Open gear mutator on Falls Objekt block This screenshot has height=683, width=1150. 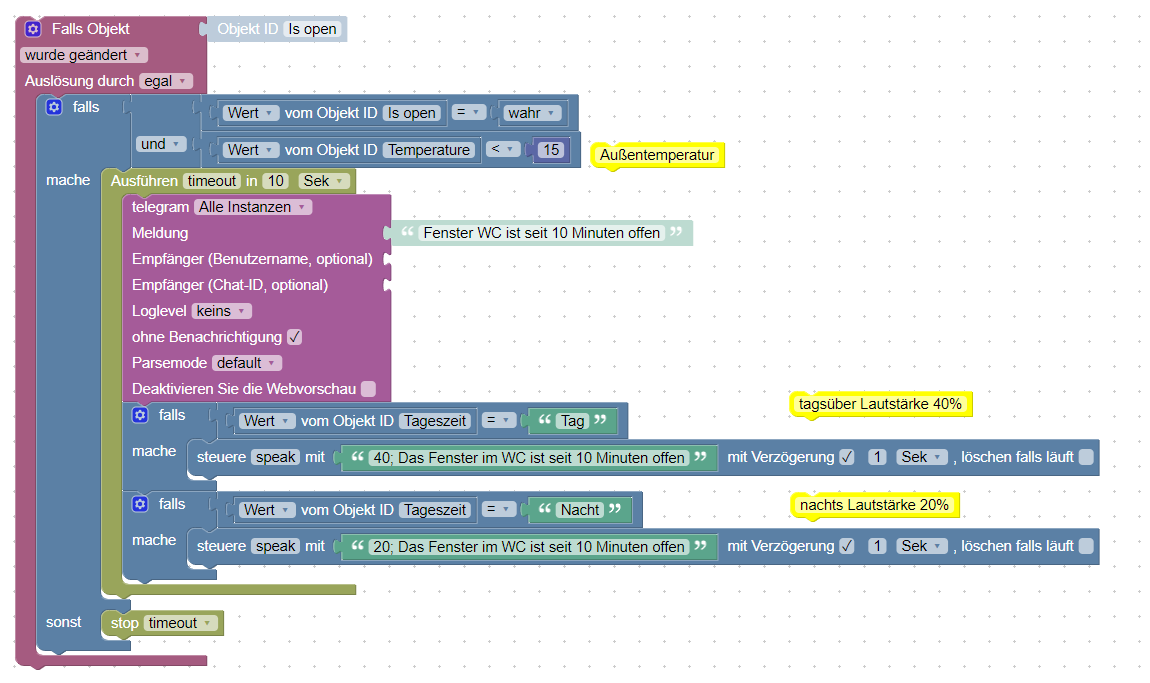[x=33, y=29]
